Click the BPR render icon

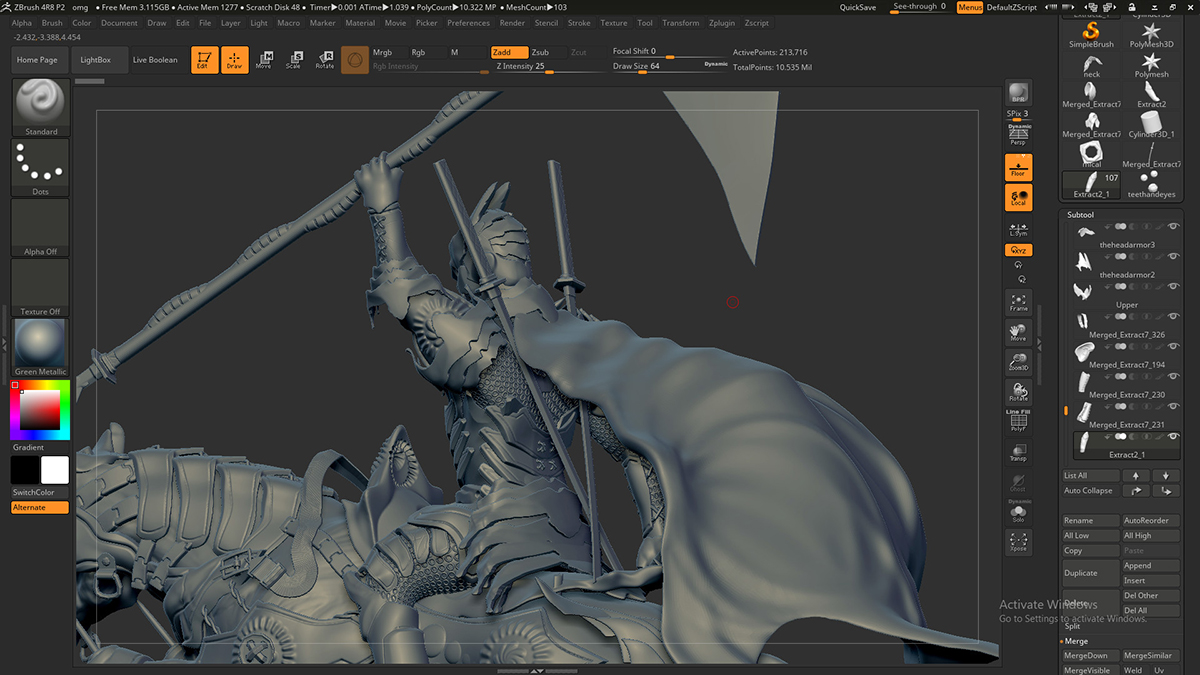1018,92
